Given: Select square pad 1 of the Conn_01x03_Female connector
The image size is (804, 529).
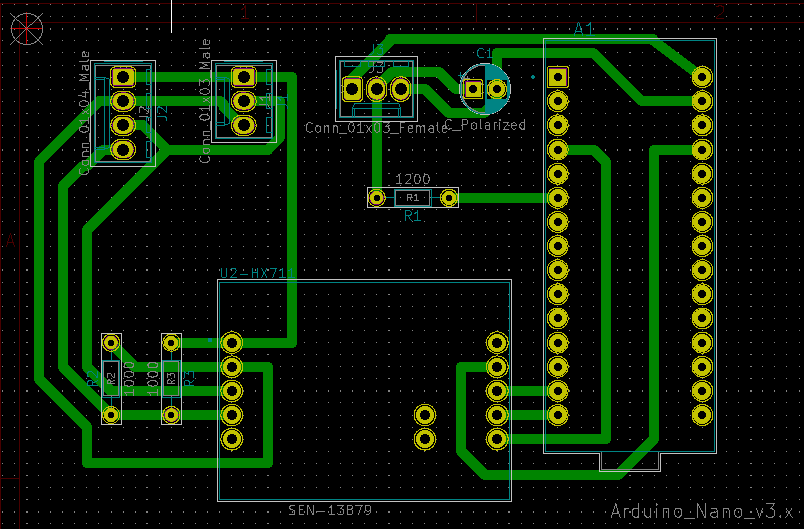Looking at the screenshot, I should [x=352, y=89].
